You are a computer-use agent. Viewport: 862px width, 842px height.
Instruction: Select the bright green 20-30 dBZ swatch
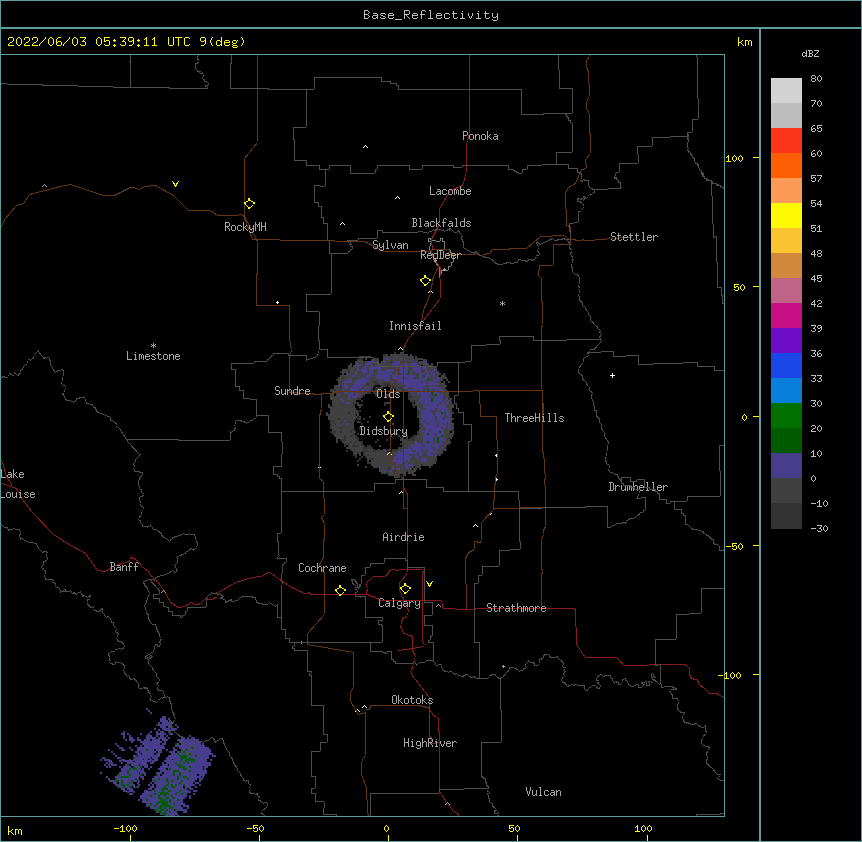[x=786, y=416]
